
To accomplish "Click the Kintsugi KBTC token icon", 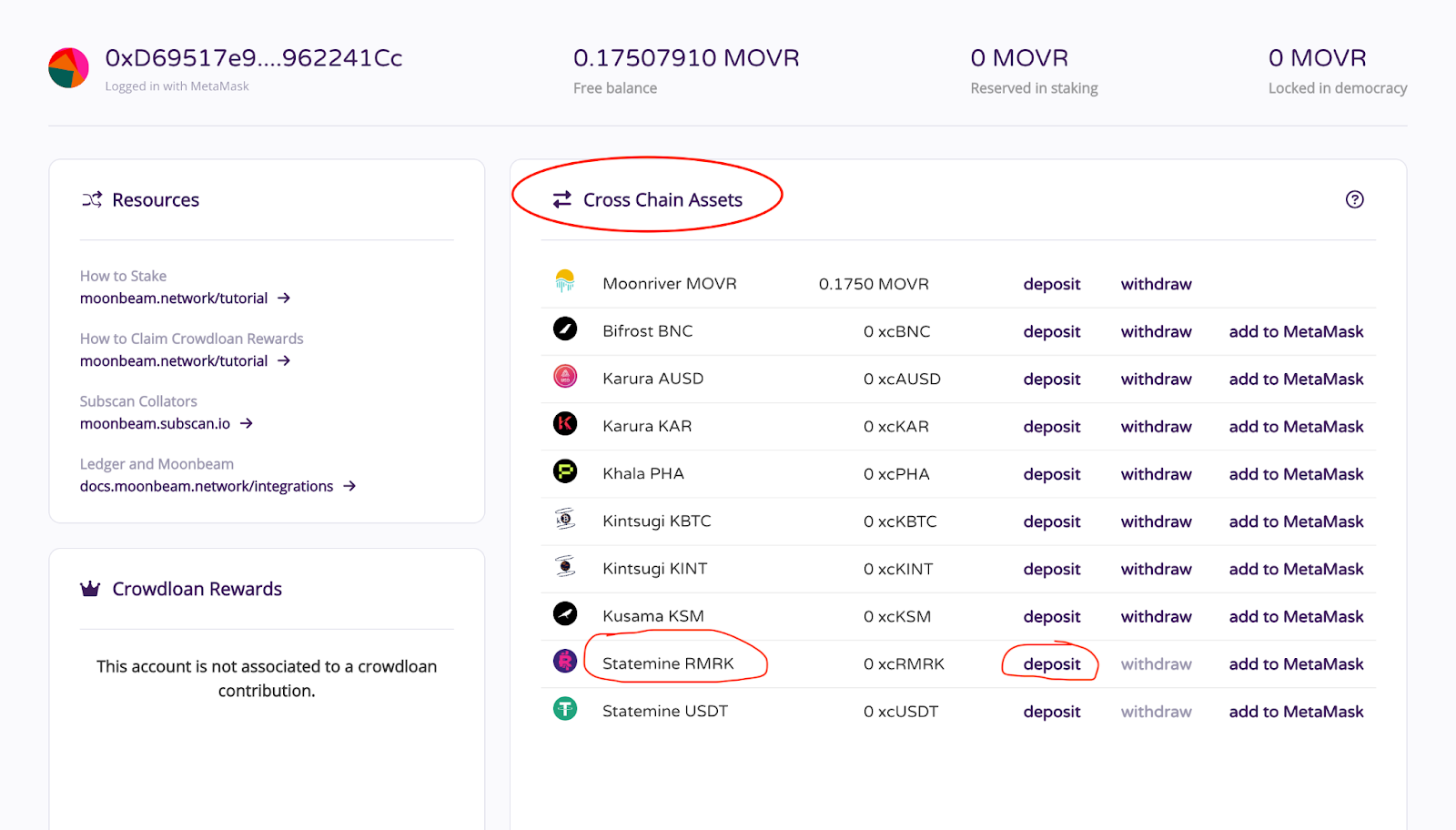I will pos(565,519).
